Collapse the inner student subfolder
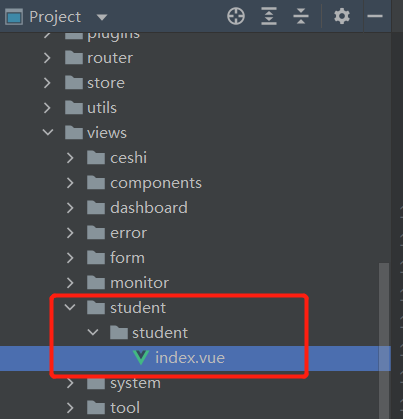The image size is (403, 419). (x=93, y=332)
